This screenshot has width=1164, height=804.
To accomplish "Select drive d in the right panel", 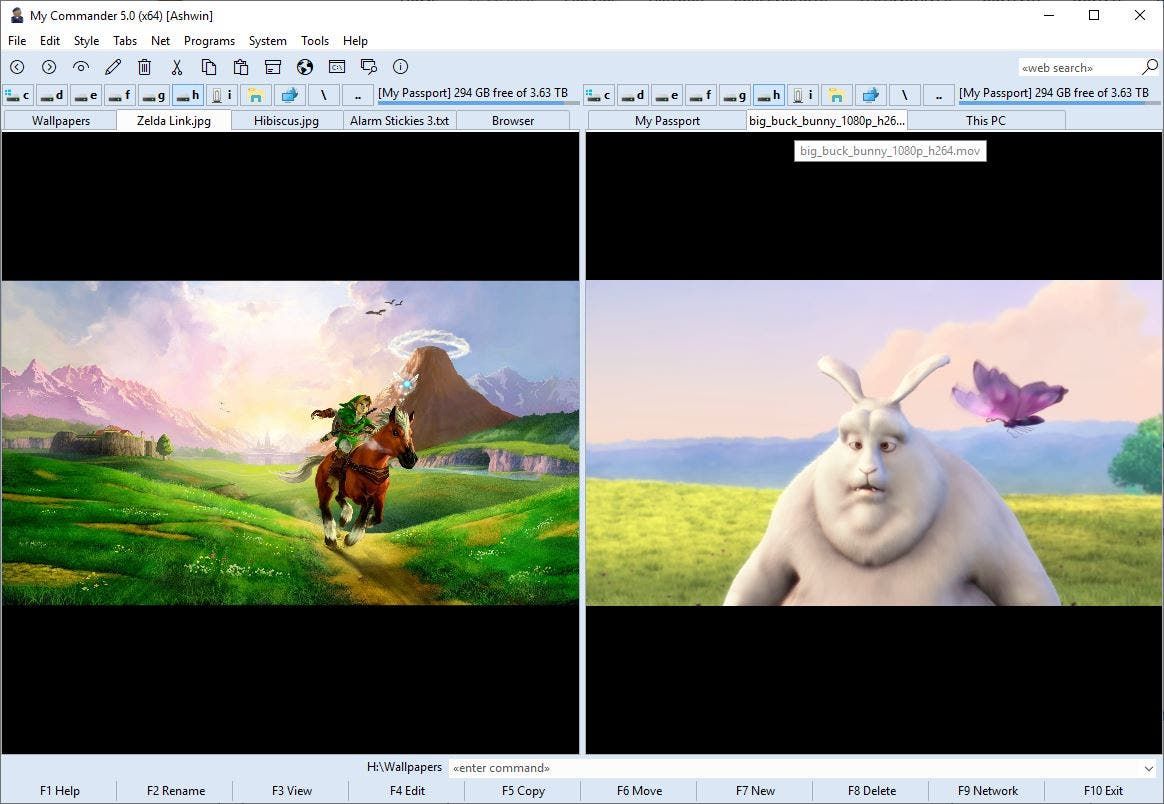I will [x=632, y=94].
